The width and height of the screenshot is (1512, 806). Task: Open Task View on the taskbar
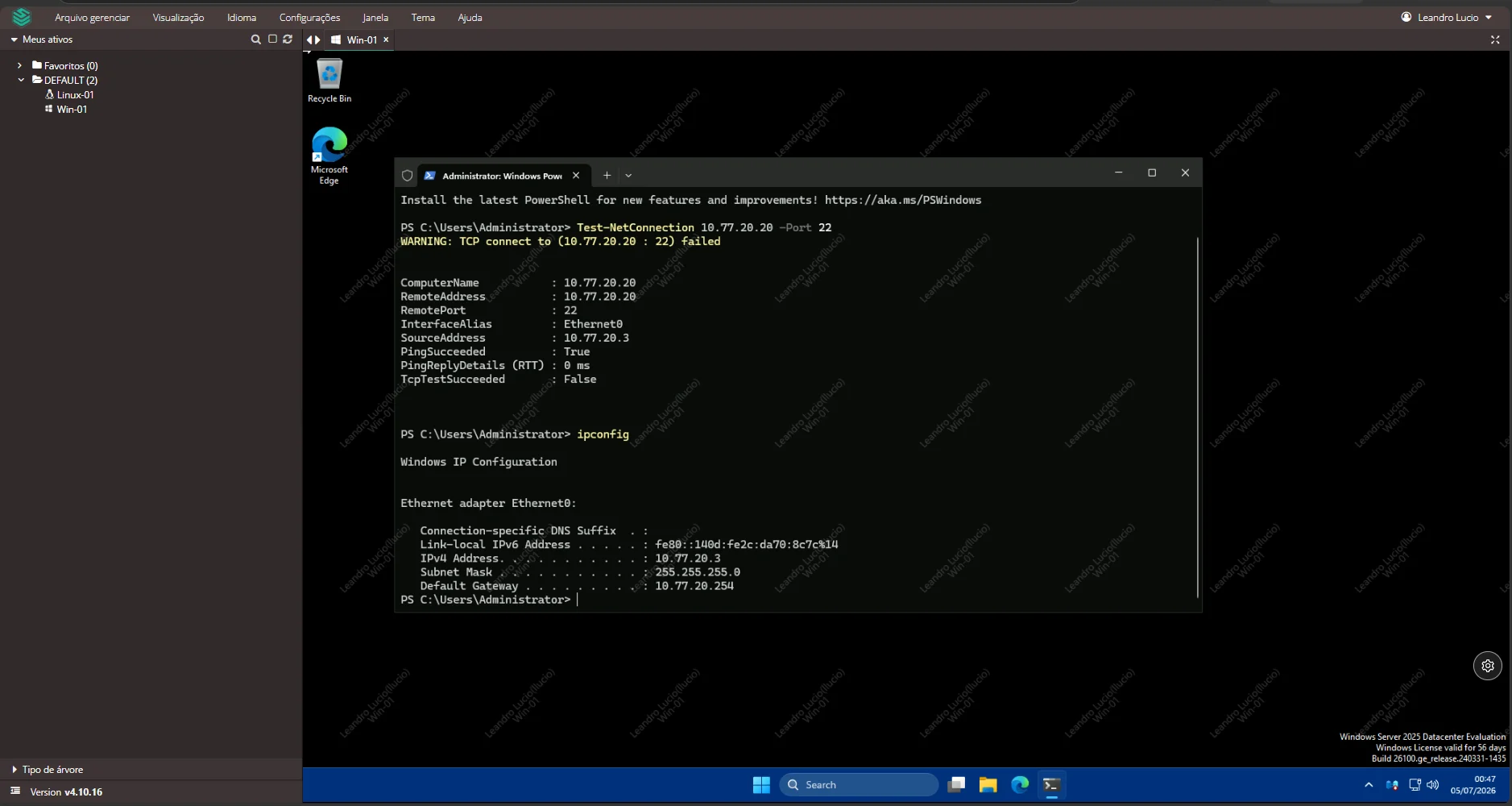pyautogui.click(x=956, y=785)
